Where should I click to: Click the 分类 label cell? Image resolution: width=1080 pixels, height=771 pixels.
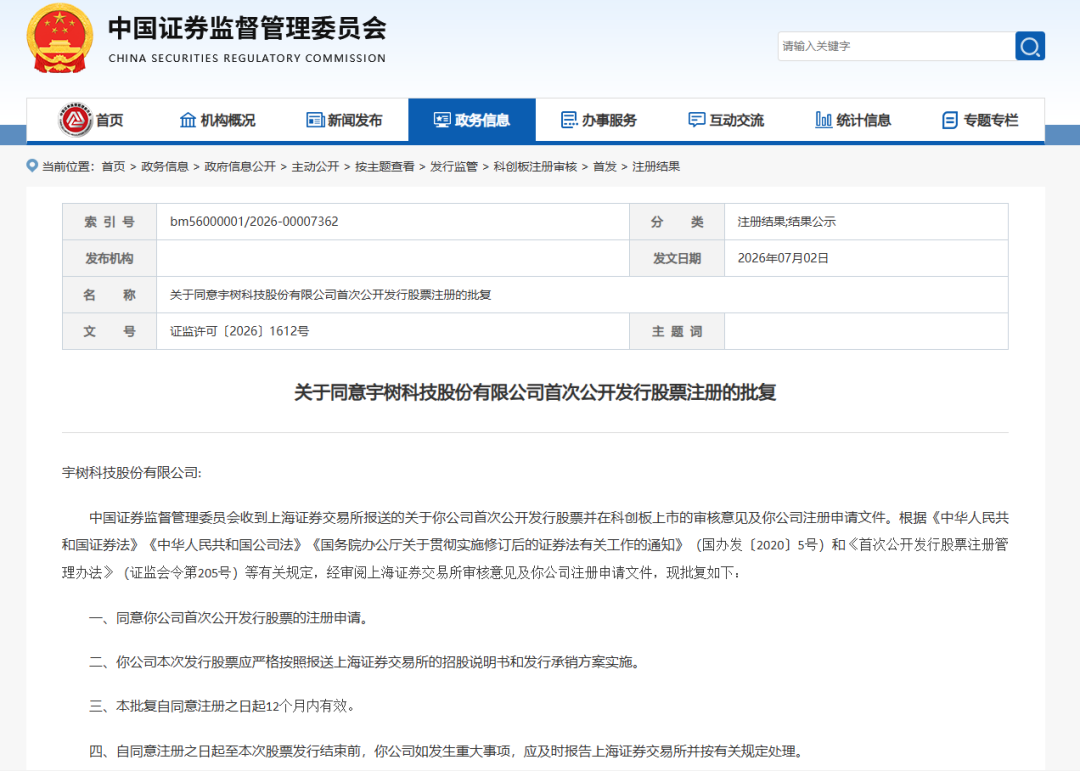(x=677, y=221)
